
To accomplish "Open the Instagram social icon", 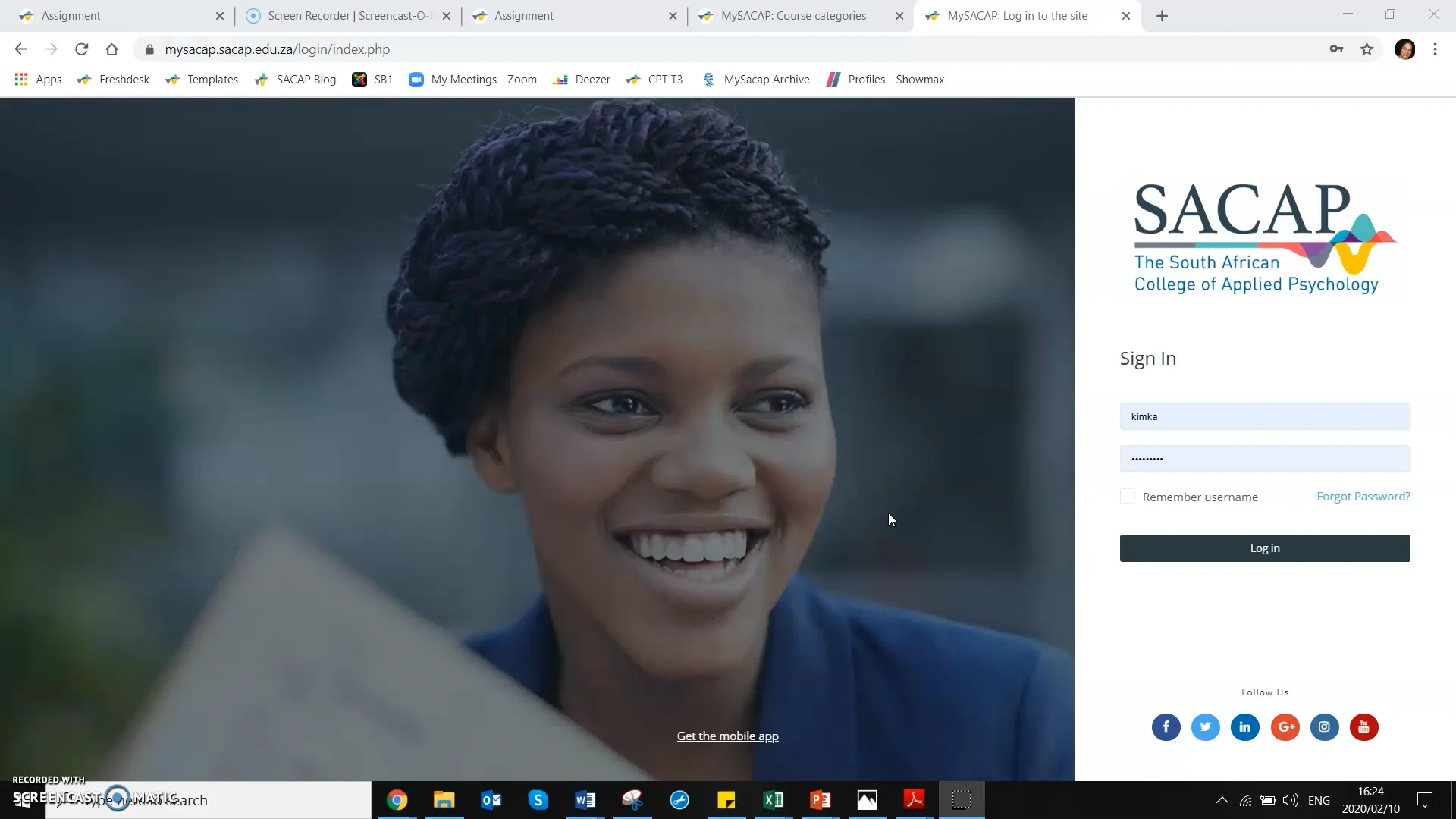I will click(x=1324, y=726).
